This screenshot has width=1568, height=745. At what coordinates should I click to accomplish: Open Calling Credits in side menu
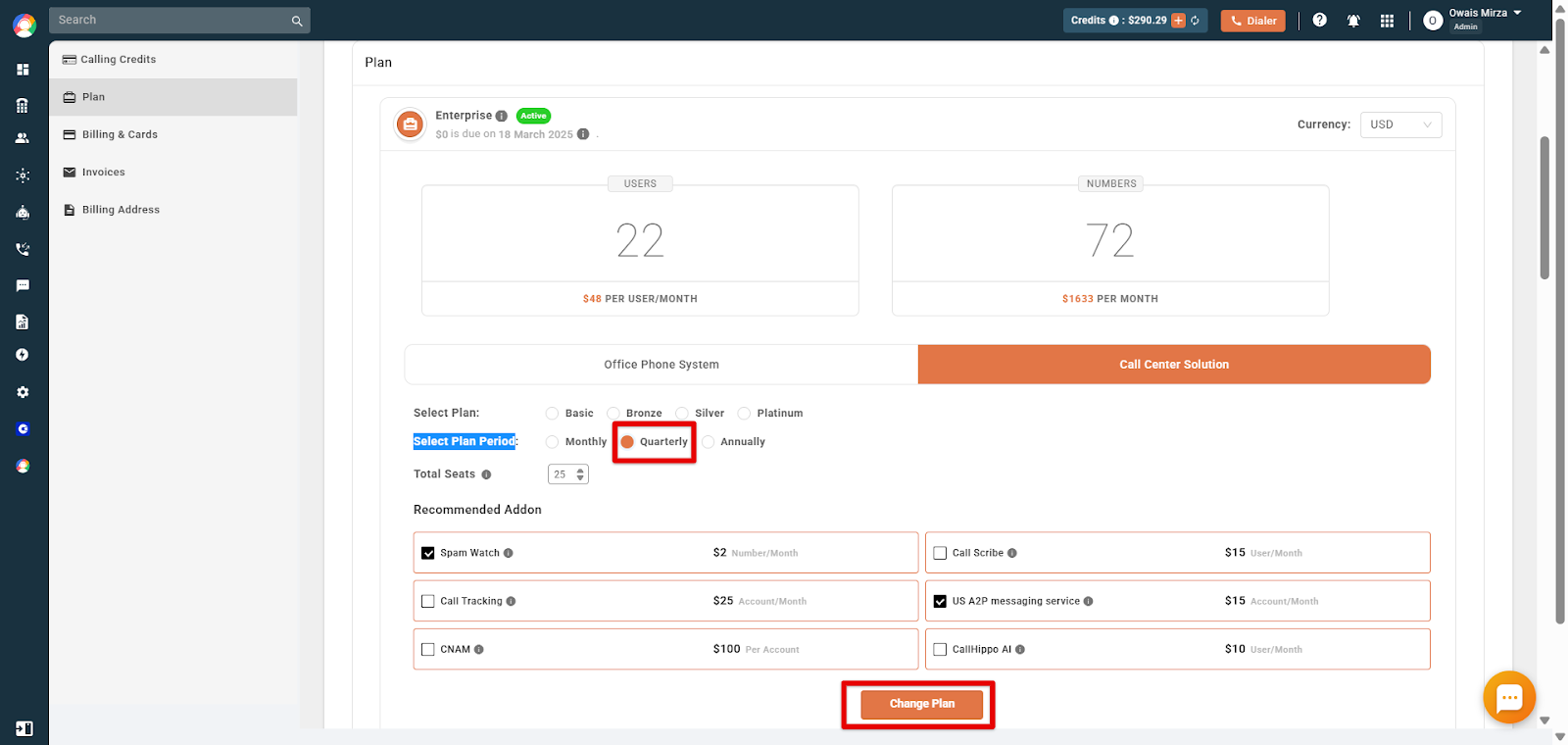[173, 60]
